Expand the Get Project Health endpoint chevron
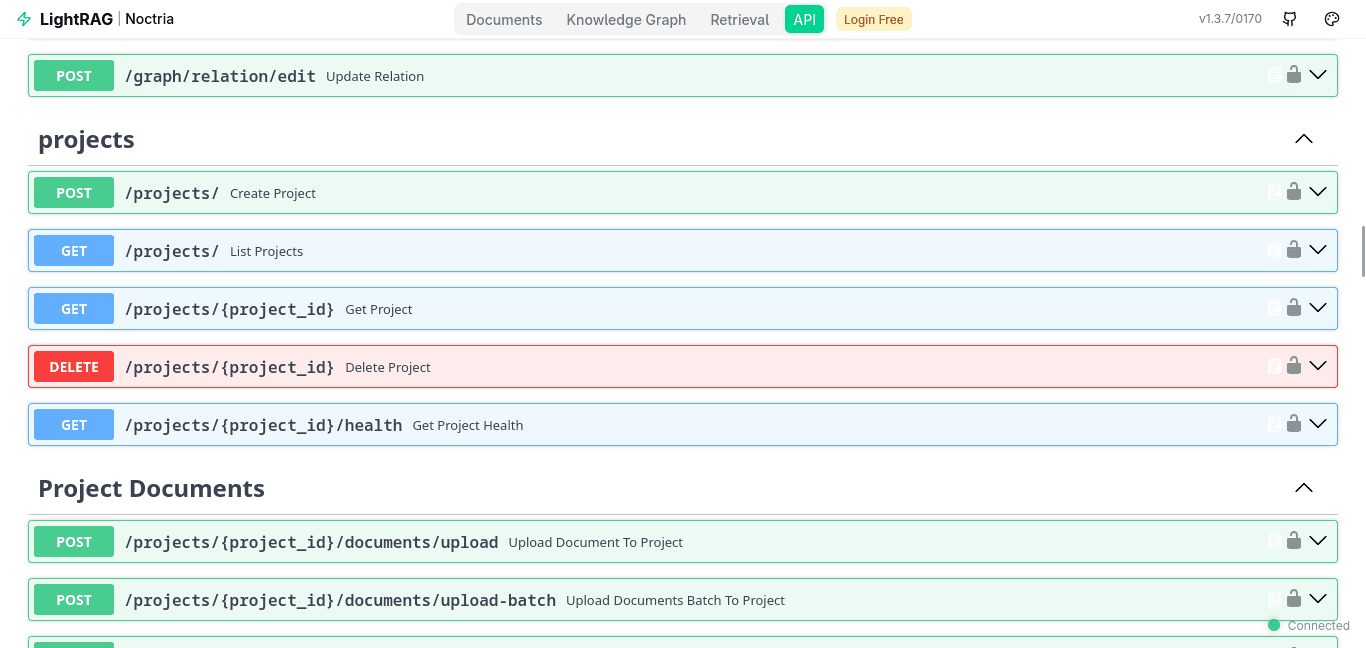 click(1318, 424)
